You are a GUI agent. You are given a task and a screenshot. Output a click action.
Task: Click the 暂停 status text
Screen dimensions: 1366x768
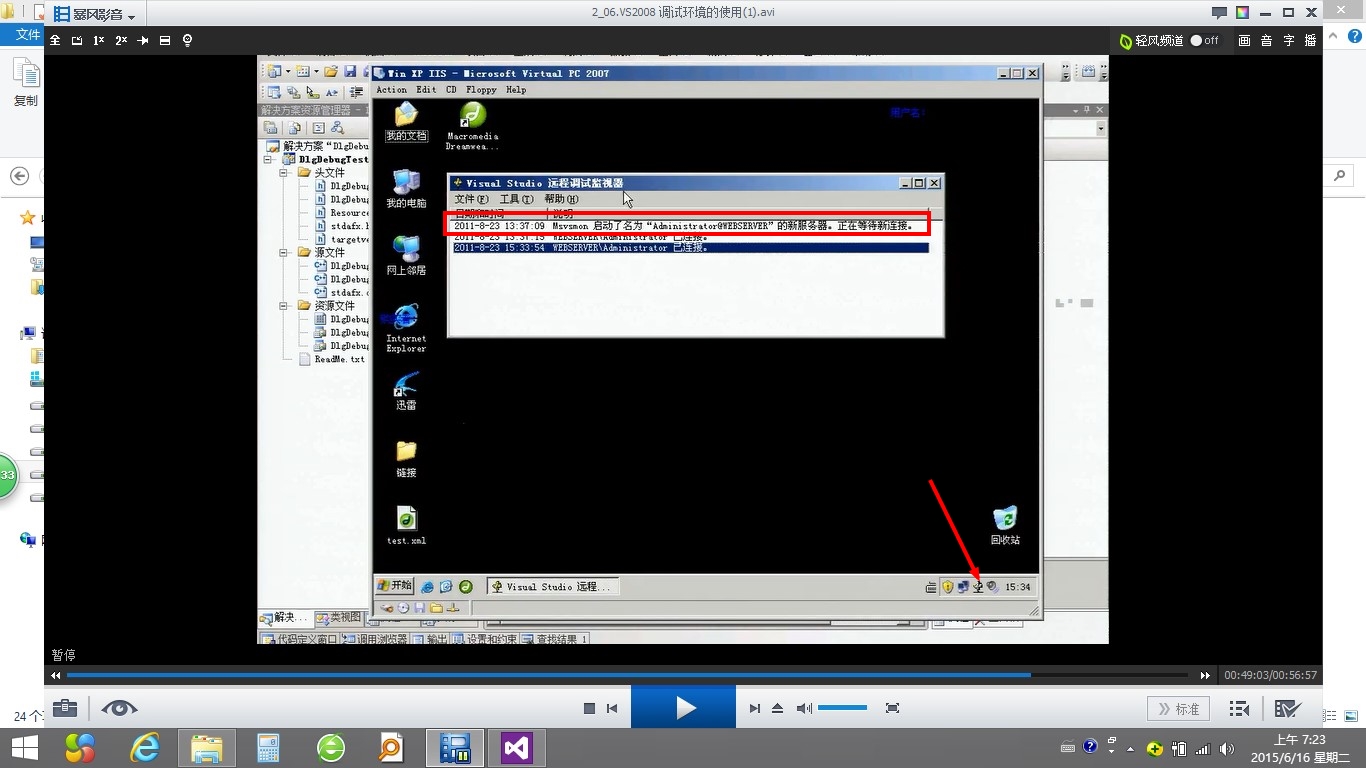pos(64,655)
